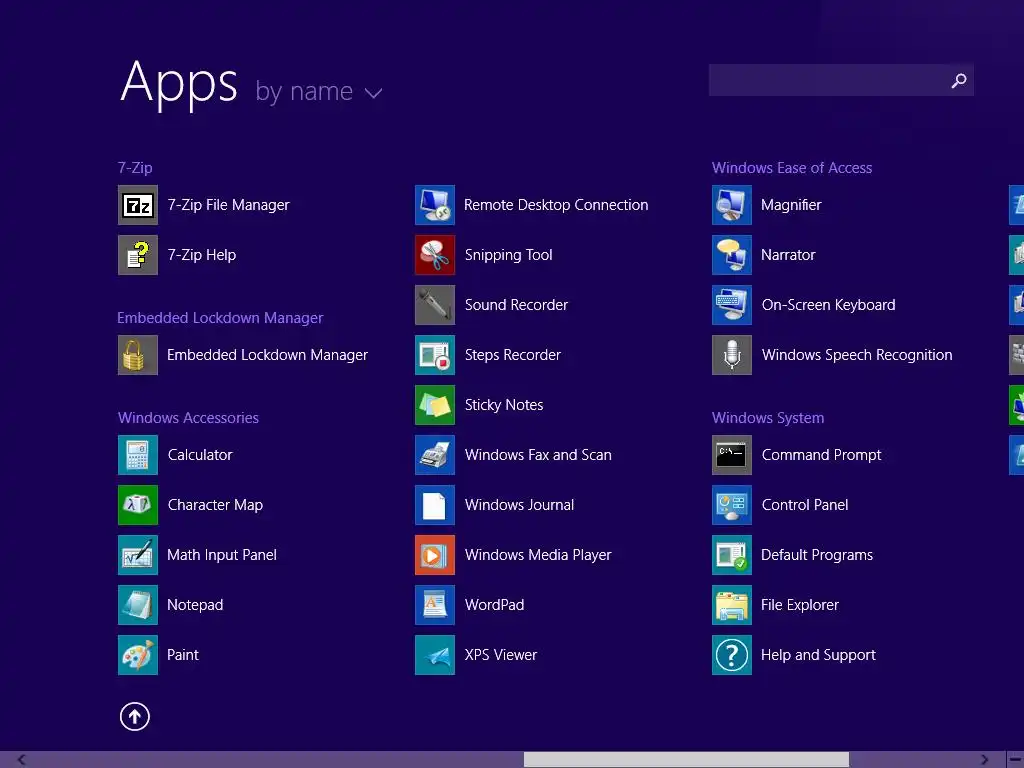Screen dimensions: 1024x768
Task: Click the 'On-Screen Keyboard' label
Action: (x=829, y=305)
